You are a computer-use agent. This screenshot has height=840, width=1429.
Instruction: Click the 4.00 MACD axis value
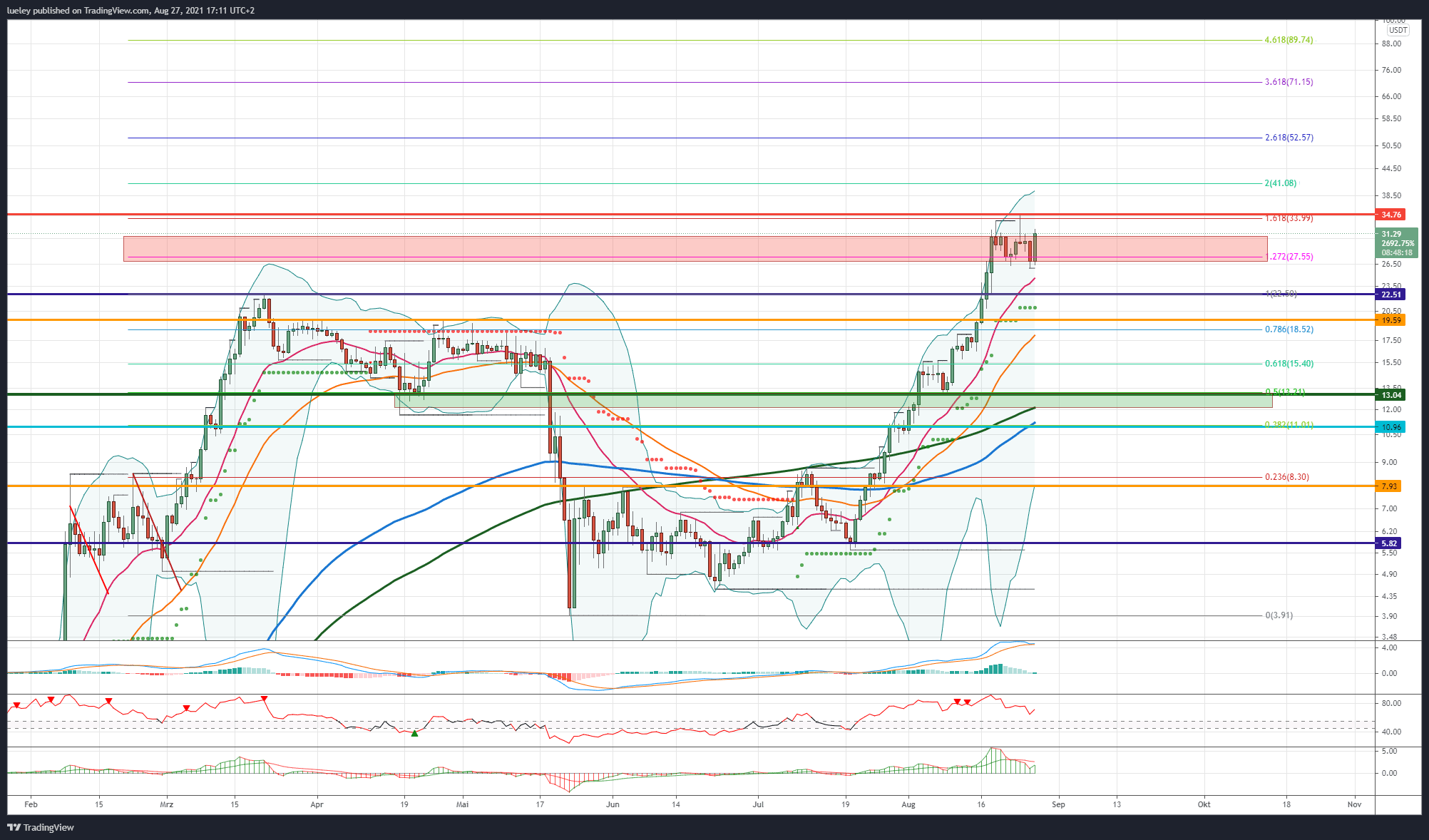coord(1389,647)
